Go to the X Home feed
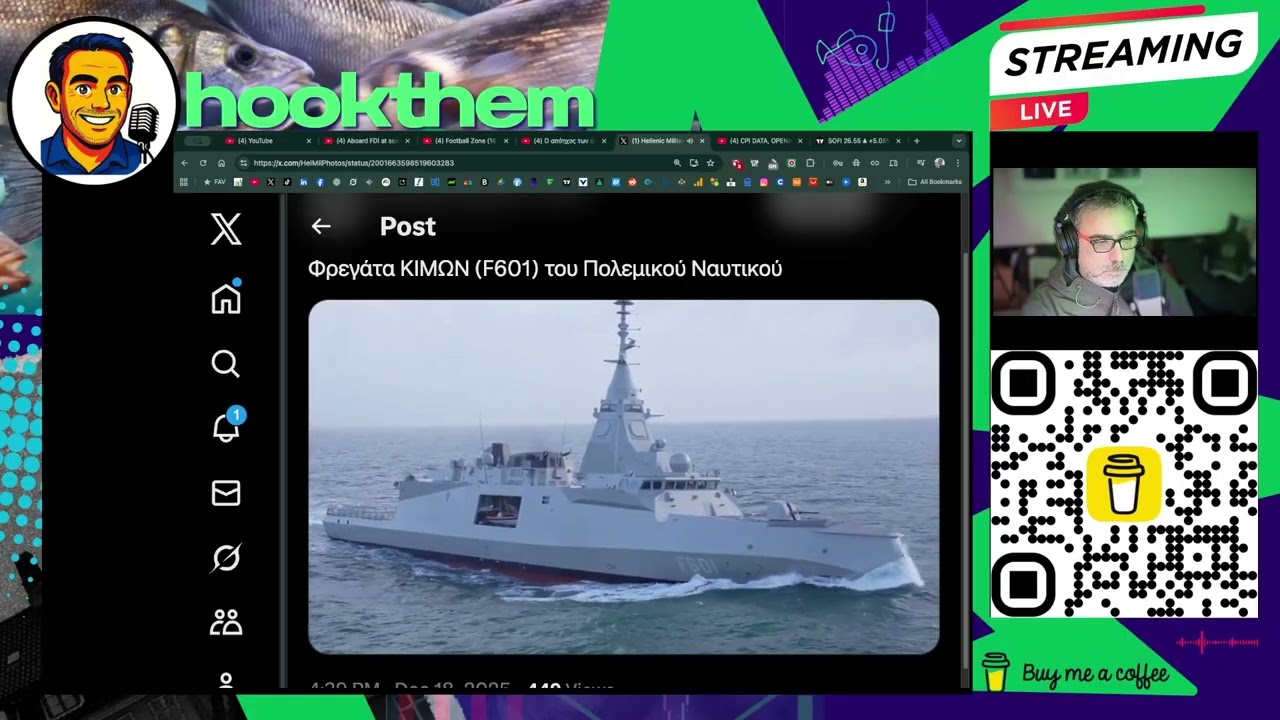 pyautogui.click(x=226, y=298)
